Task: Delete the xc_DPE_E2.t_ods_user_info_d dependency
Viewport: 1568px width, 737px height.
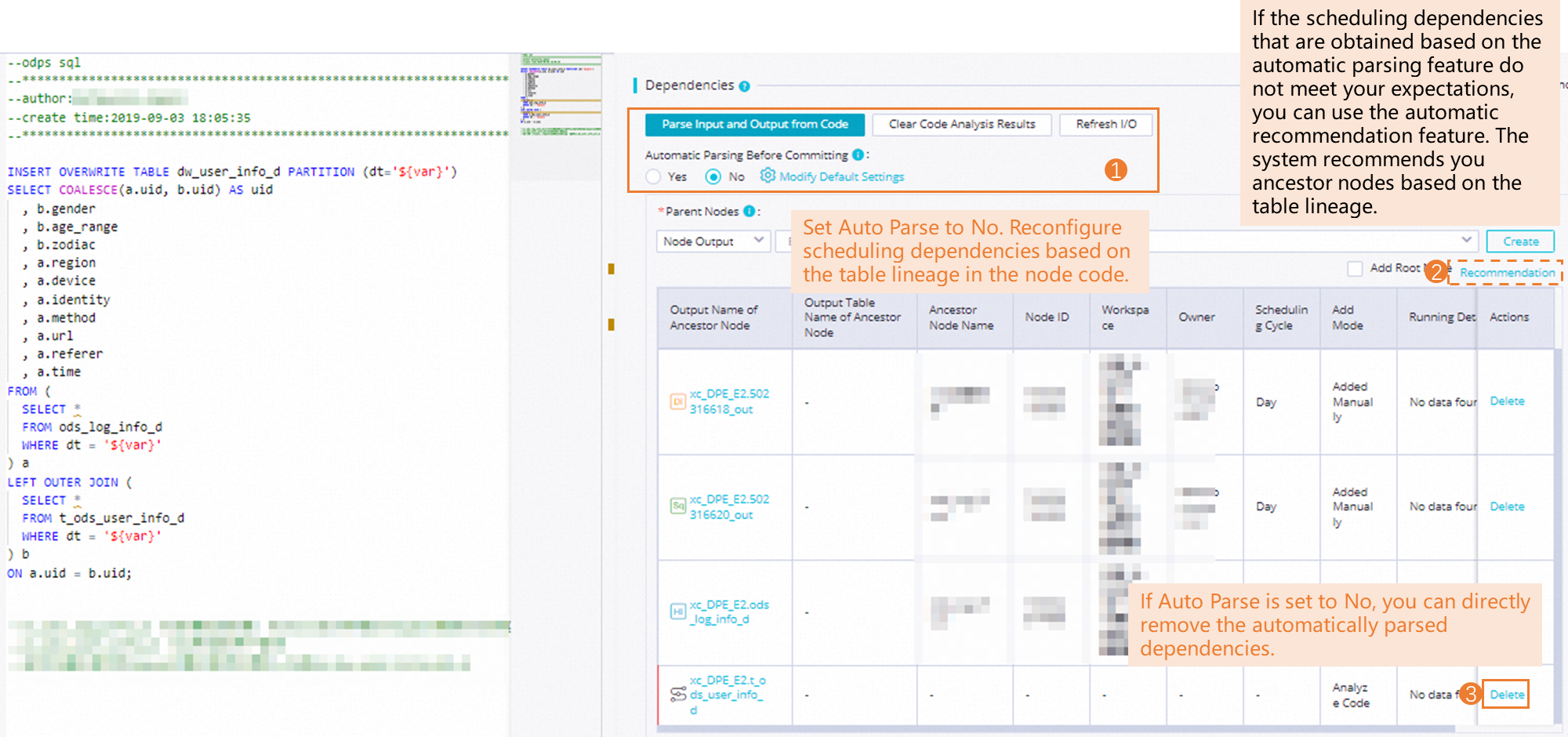Action: point(1507,695)
